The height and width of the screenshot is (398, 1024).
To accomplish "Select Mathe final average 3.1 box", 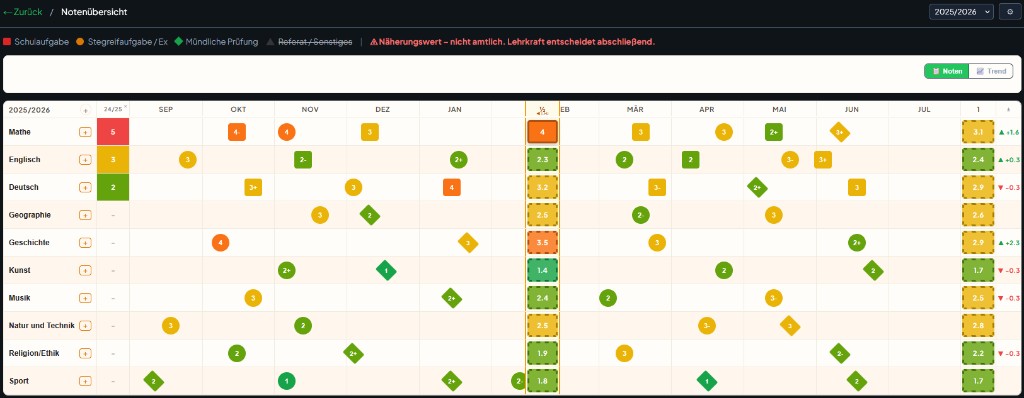I will [x=978, y=132].
